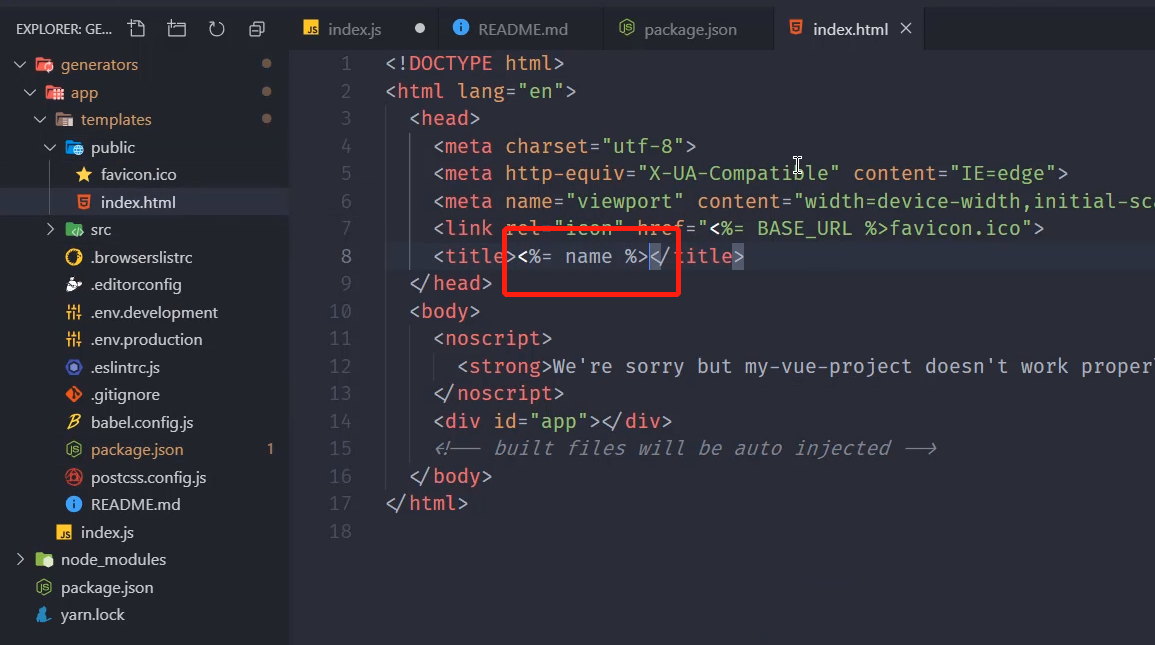1155x645 pixels.
Task: Refresh the Explorer with the refresh icon
Action: (x=217, y=29)
